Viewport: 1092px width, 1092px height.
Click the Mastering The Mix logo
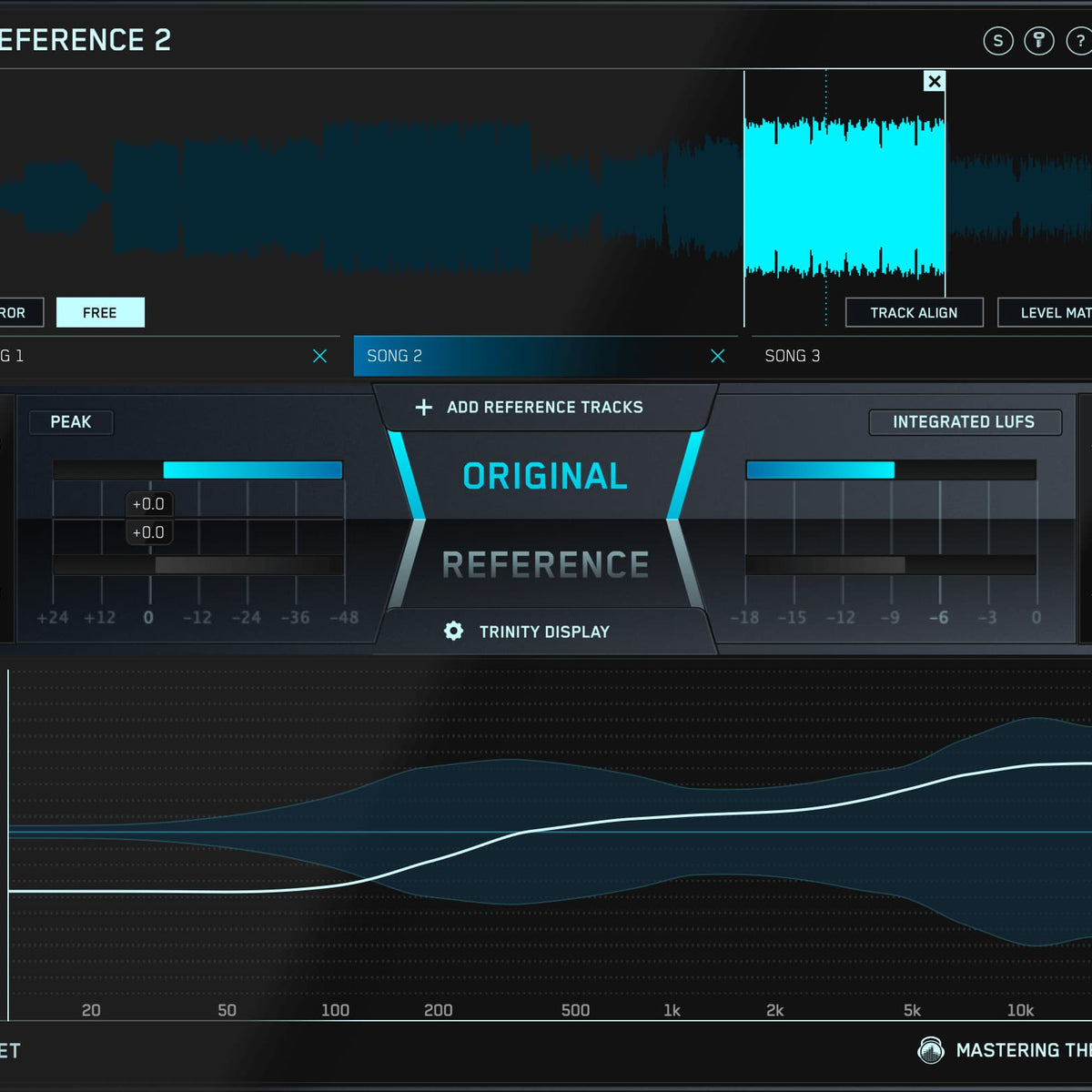(930, 1050)
